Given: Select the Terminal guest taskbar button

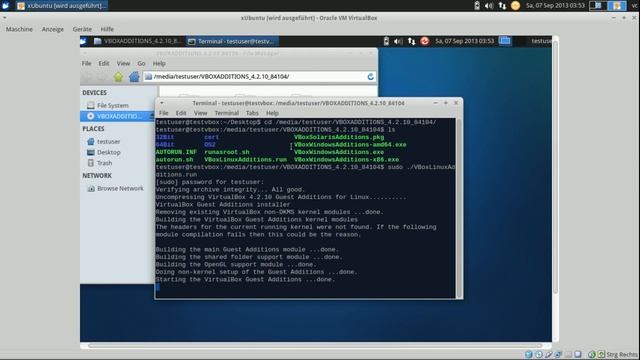Looking at the screenshot, I should (232, 41).
